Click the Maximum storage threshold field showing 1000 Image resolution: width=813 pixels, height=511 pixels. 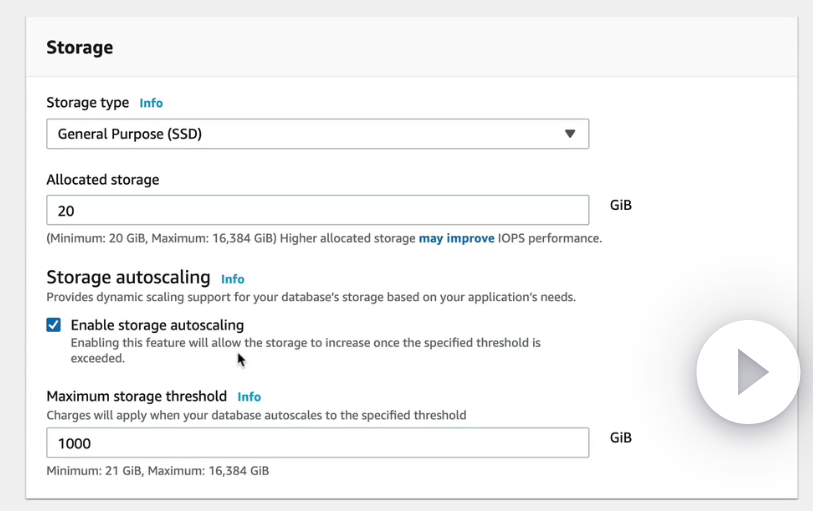[x=317, y=443]
